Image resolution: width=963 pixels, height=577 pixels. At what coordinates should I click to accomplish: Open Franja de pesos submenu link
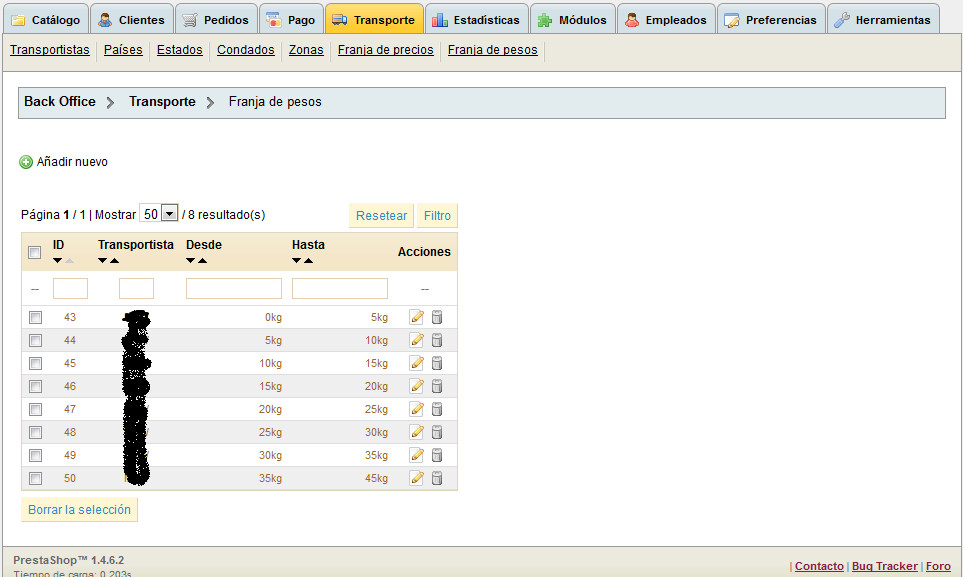(493, 50)
